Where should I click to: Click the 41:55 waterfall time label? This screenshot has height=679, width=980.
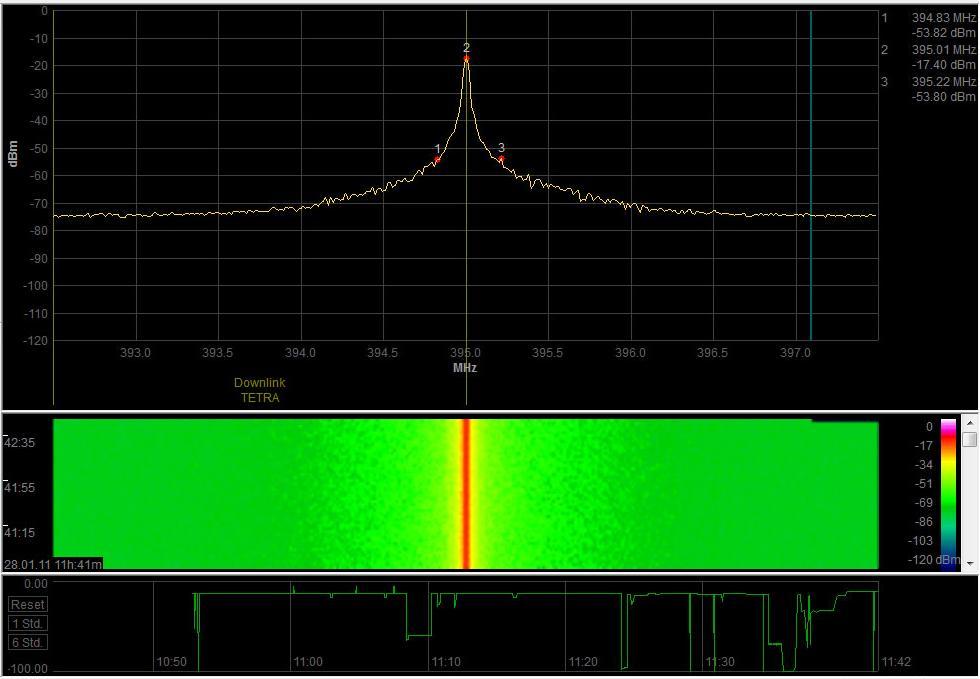[20, 488]
